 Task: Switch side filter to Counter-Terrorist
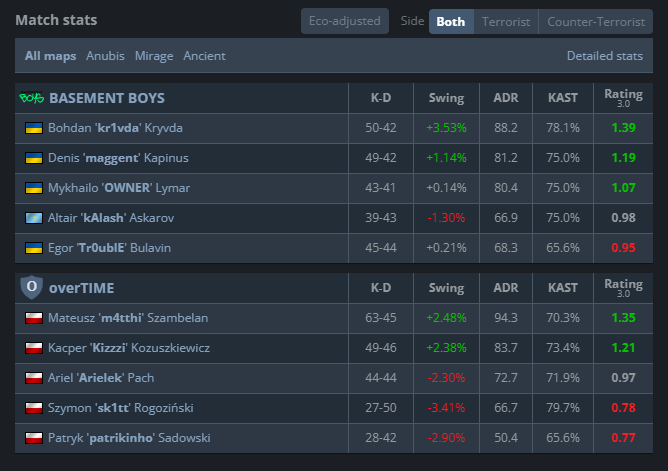point(596,21)
